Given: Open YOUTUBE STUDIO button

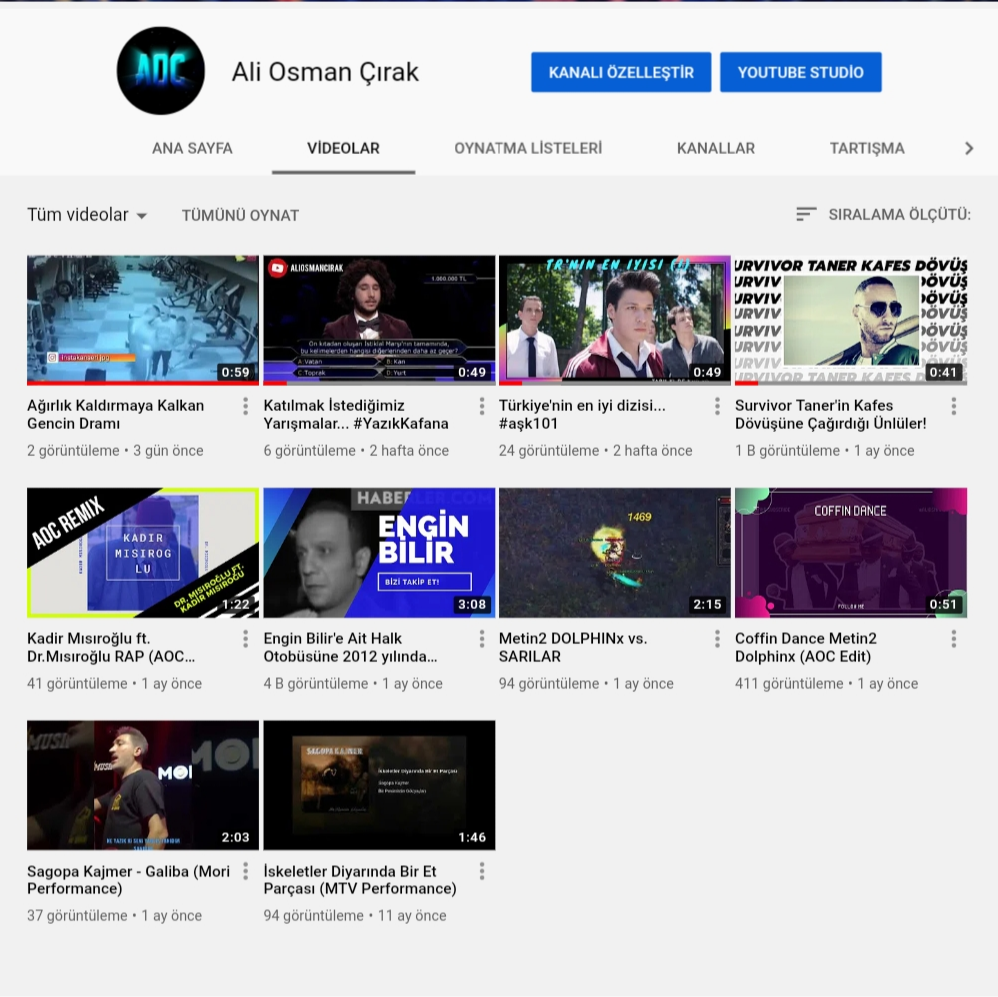Looking at the screenshot, I should tap(801, 72).
